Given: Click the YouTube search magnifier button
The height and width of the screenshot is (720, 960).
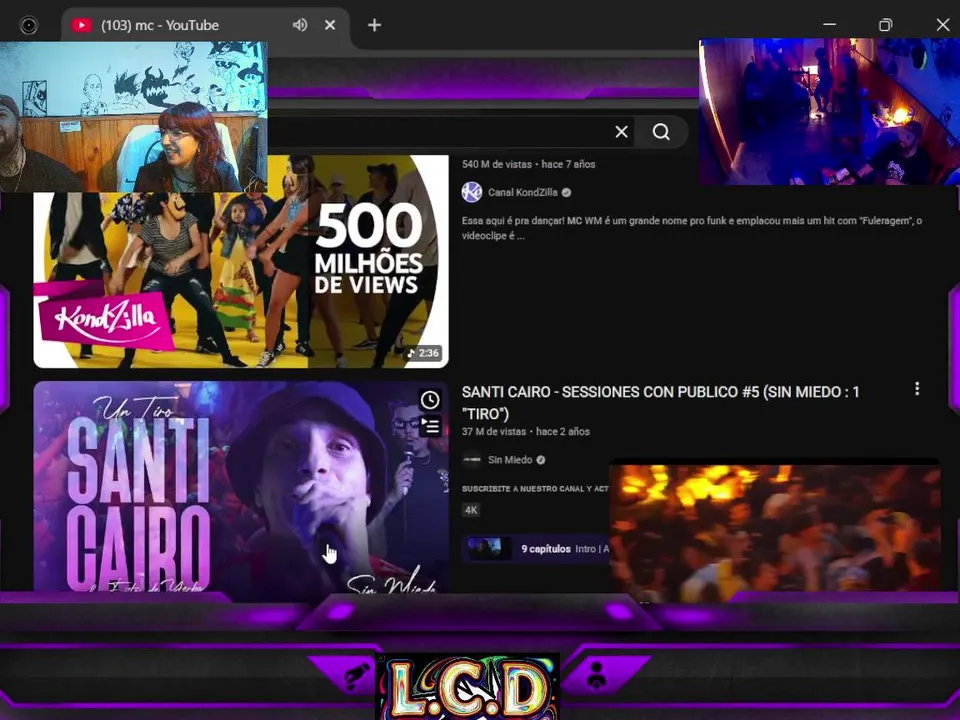Looking at the screenshot, I should tap(661, 132).
